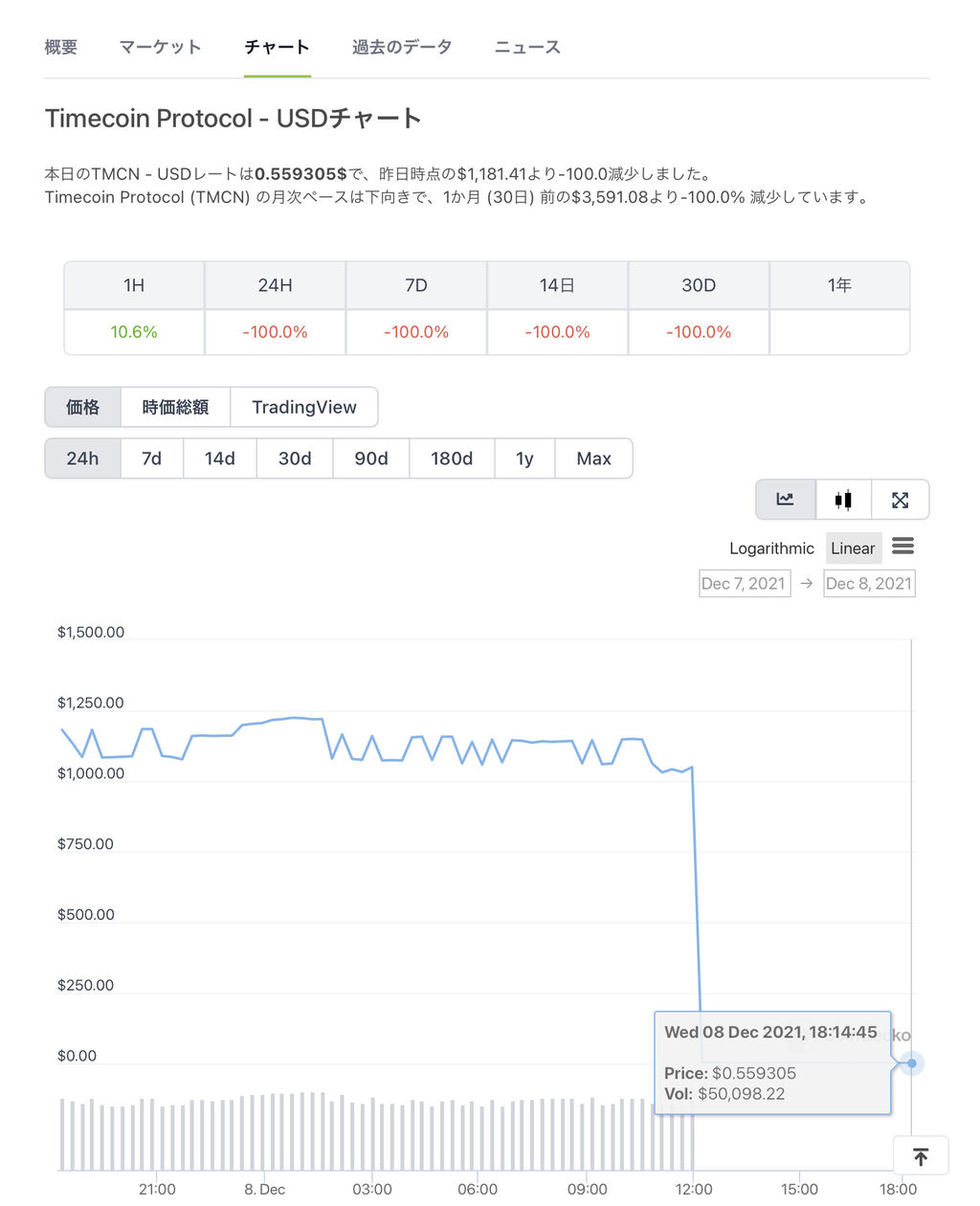The image size is (980, 1206).
Task: Expand chart to fullscreen icon
Action: pyautogui.click(x=900, y=500)
